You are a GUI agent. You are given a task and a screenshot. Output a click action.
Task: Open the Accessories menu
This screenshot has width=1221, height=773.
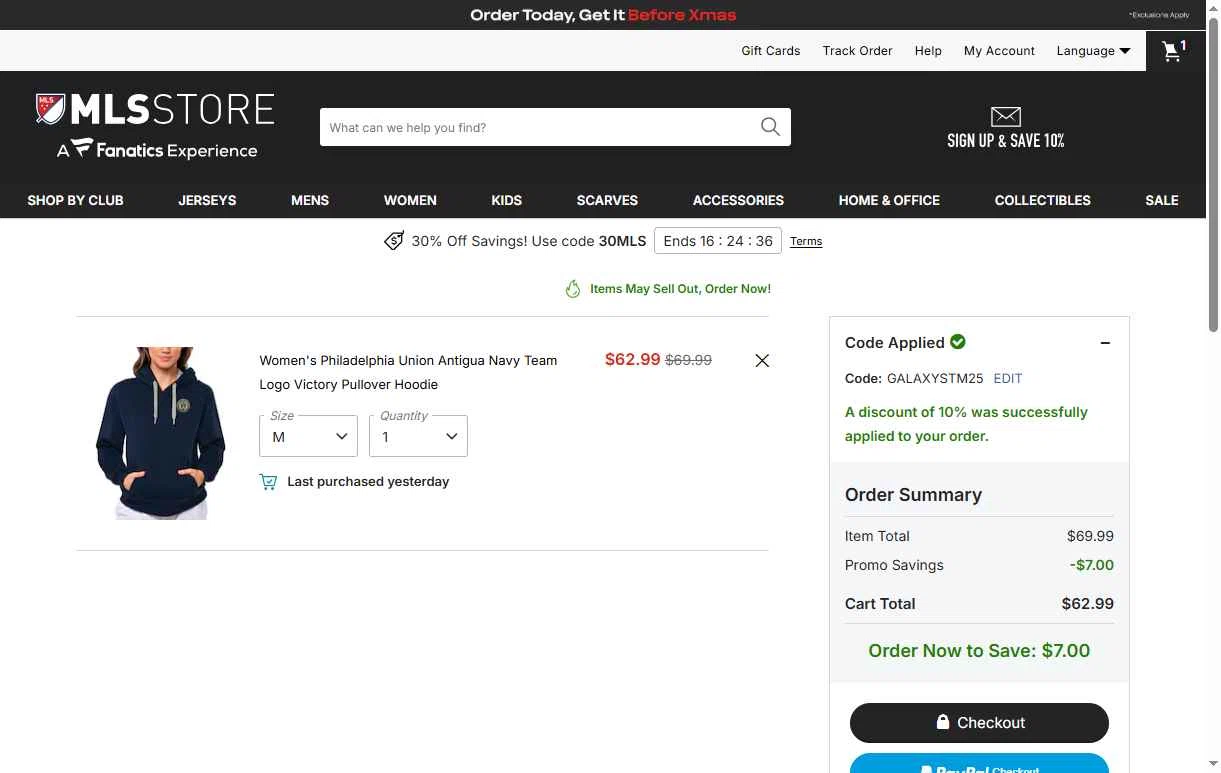point(738,200)
